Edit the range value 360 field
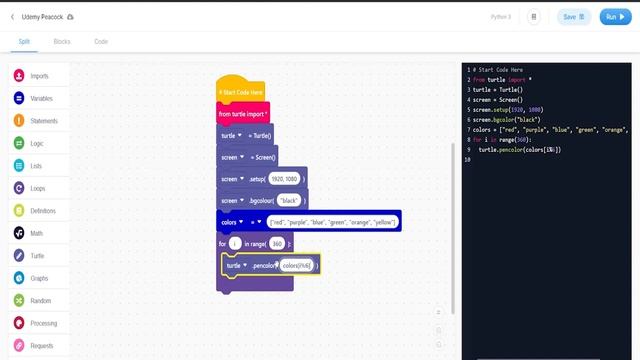The image size is (640, 360). click(277, 244)
